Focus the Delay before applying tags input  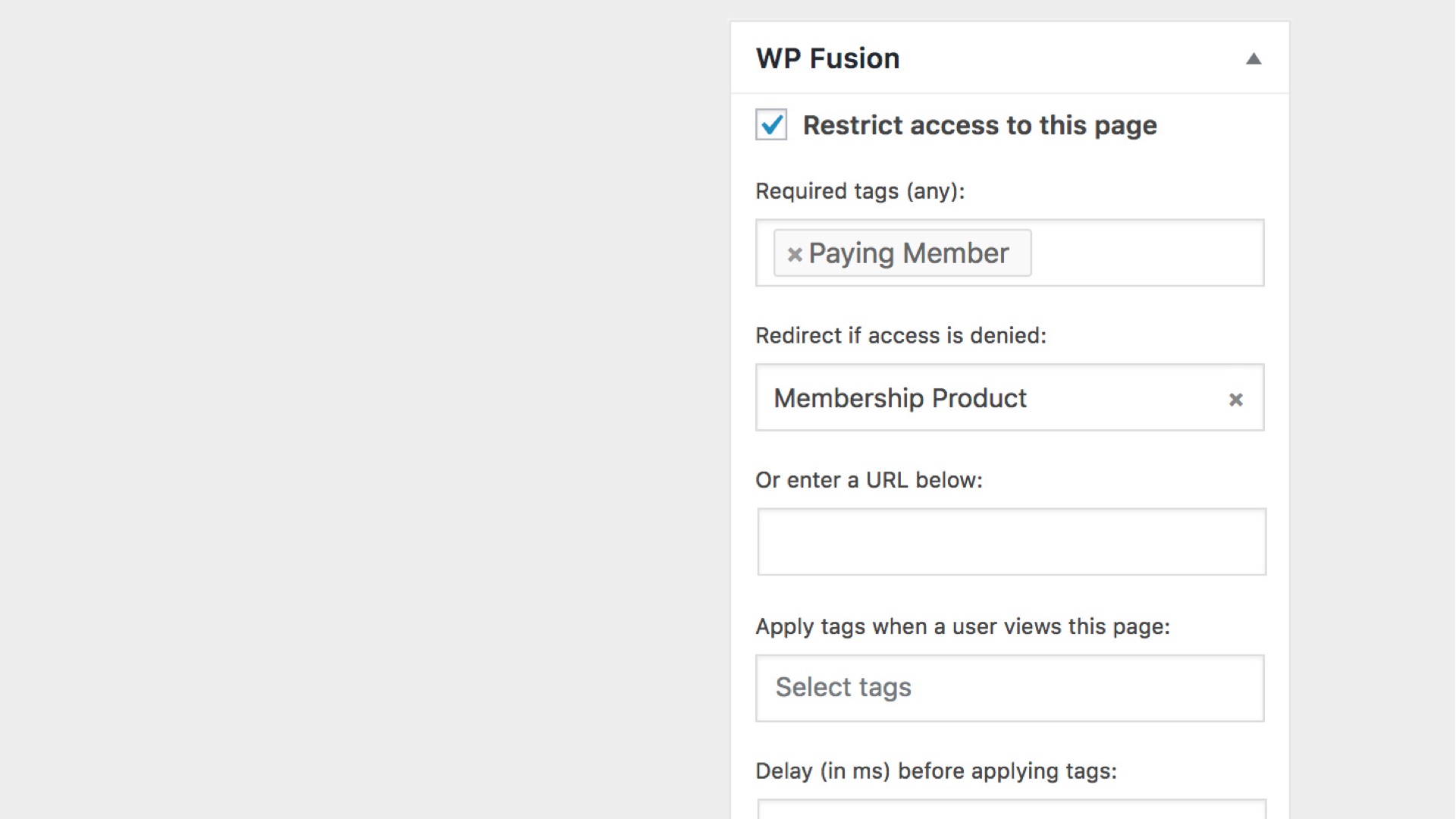1011,809
